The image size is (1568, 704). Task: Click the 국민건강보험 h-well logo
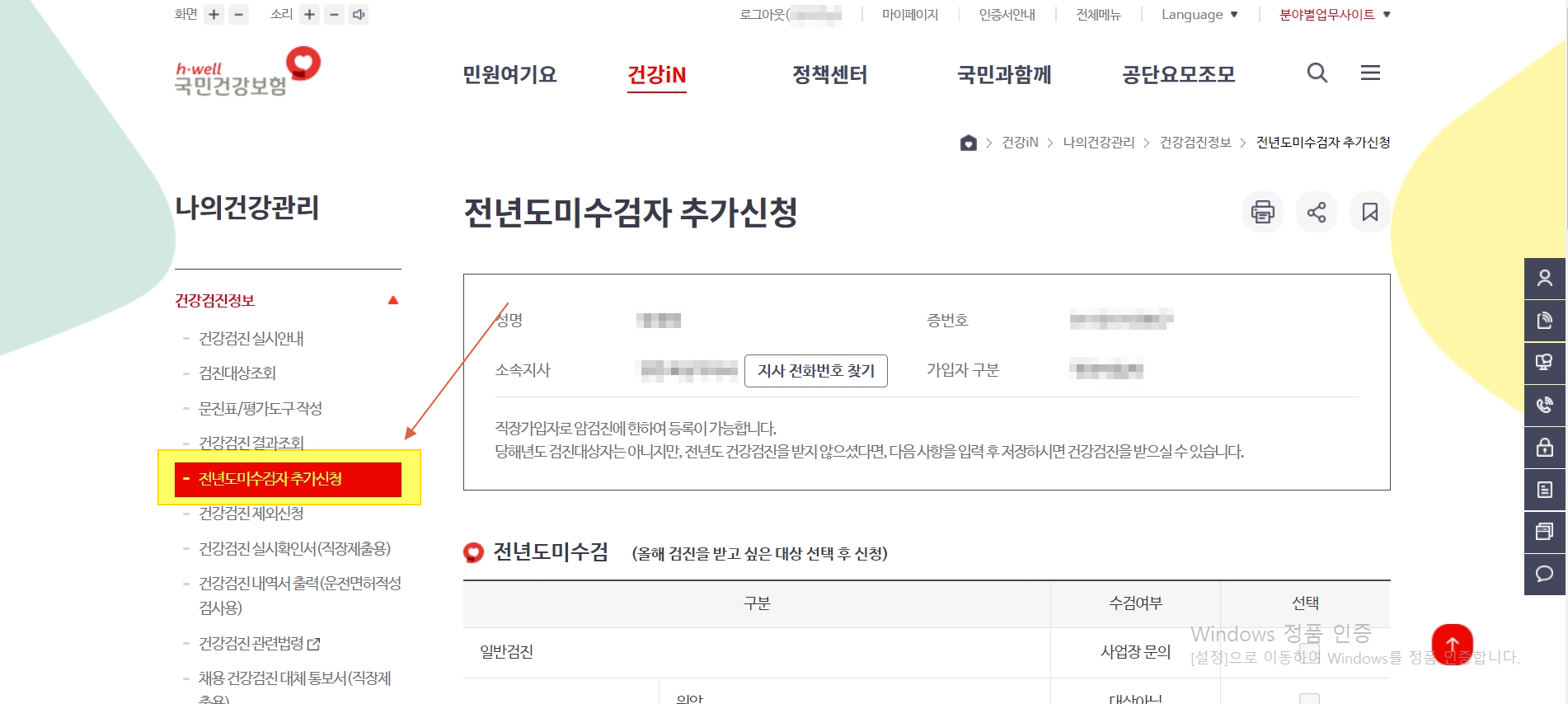[x=247, y=72]
